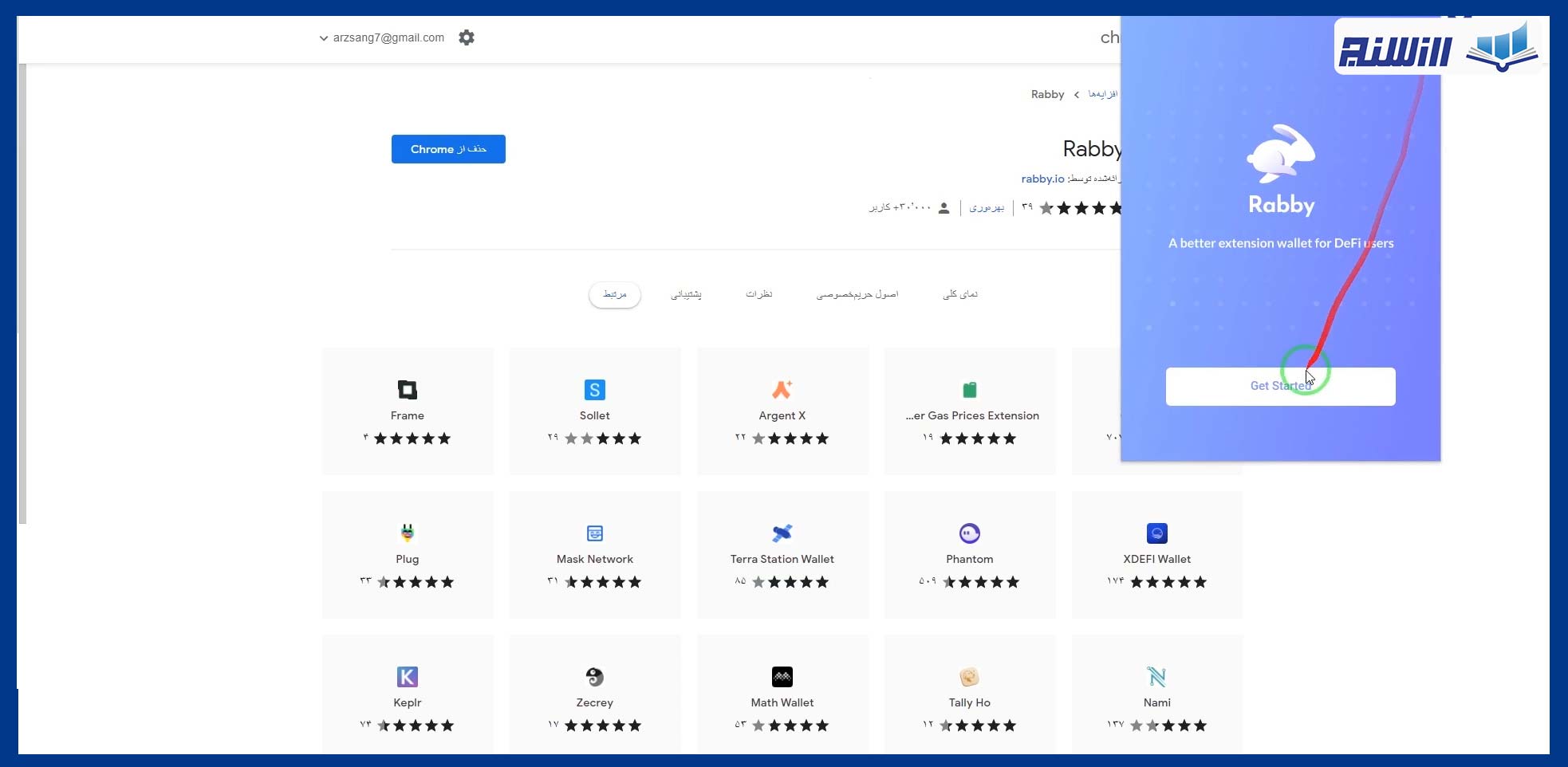Image resolution: width=1568 pixels, height=767 pixels.
Task: Click the Tally Ho icon
Action: click(x=970, y=677)
